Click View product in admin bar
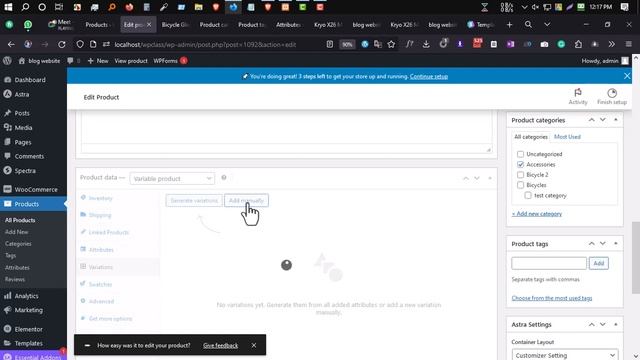Screen dimensions: 640x360 point(131,61)
